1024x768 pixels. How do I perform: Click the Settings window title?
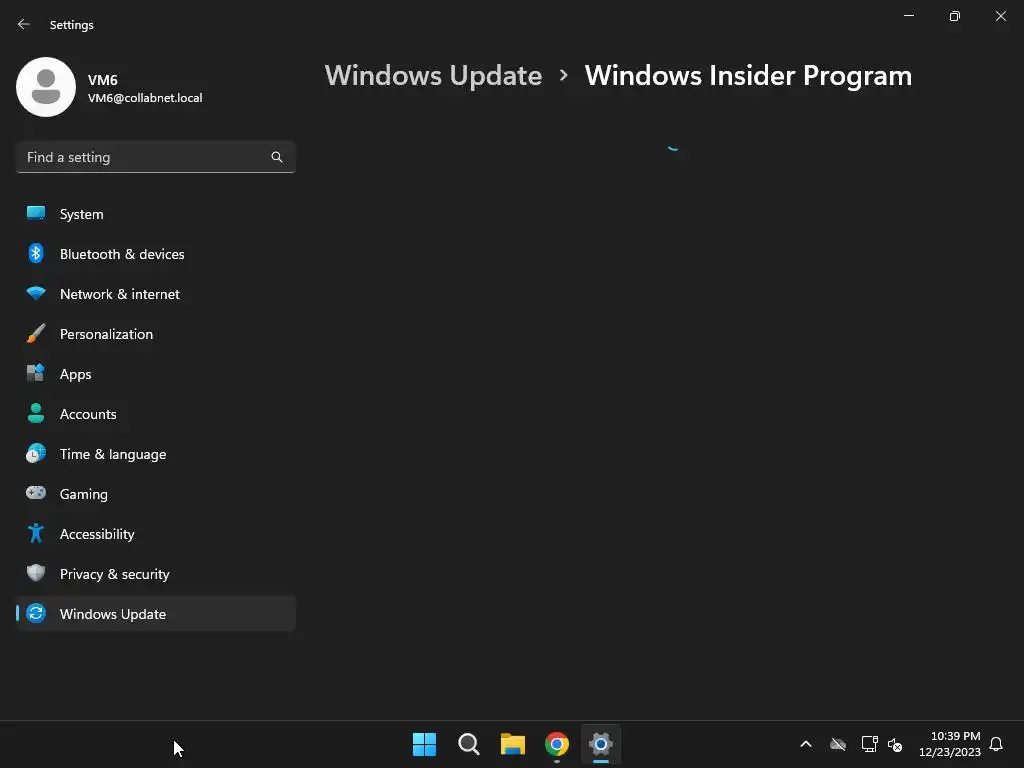[72, 25]
